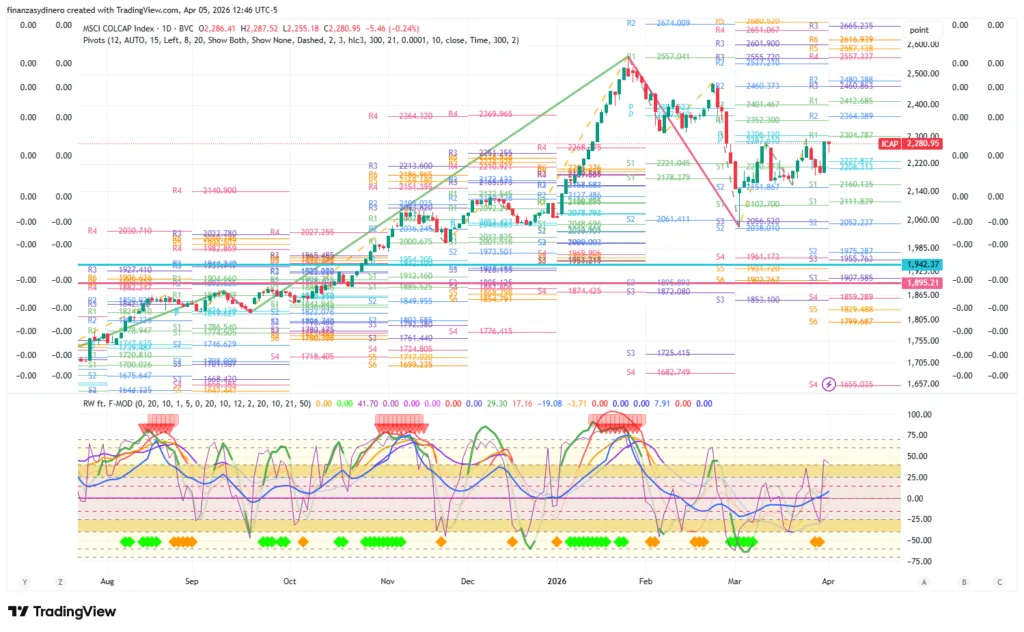Click the Y button on time axis

click(x=22, y=581)
